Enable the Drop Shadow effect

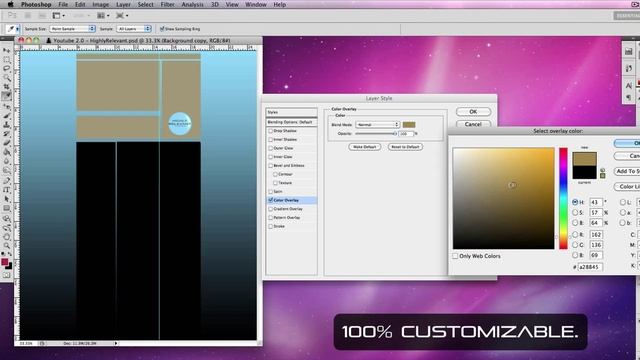click(x=270, y=131)
